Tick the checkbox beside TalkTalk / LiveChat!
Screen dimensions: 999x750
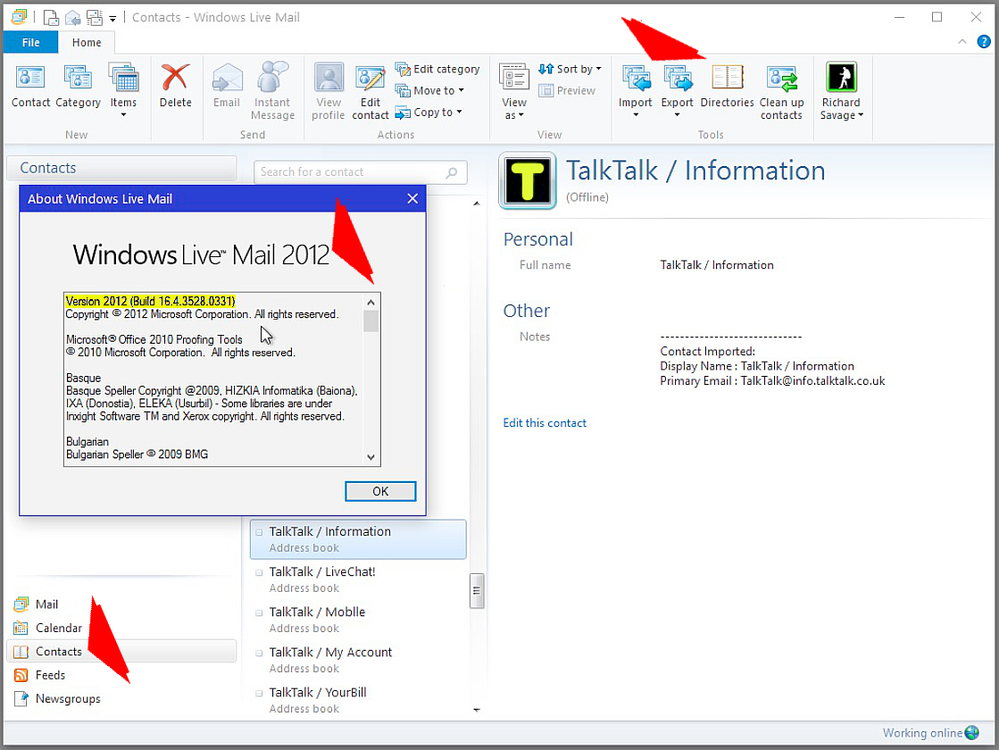point(259,572)
